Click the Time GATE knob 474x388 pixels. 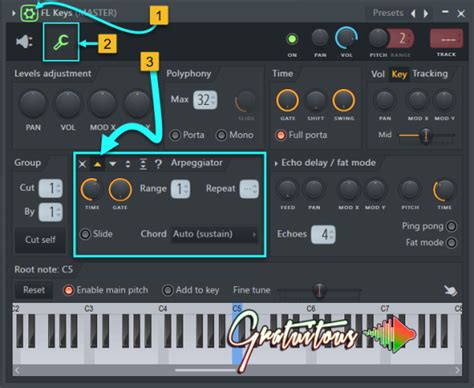point(287,100)
